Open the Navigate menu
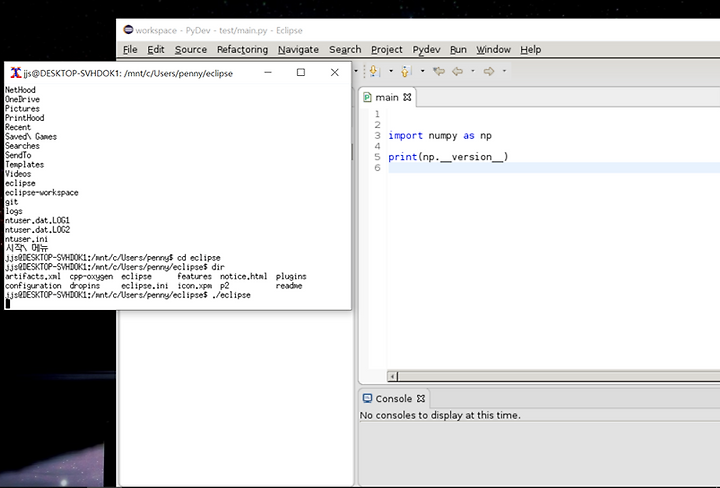 (298, 50)
